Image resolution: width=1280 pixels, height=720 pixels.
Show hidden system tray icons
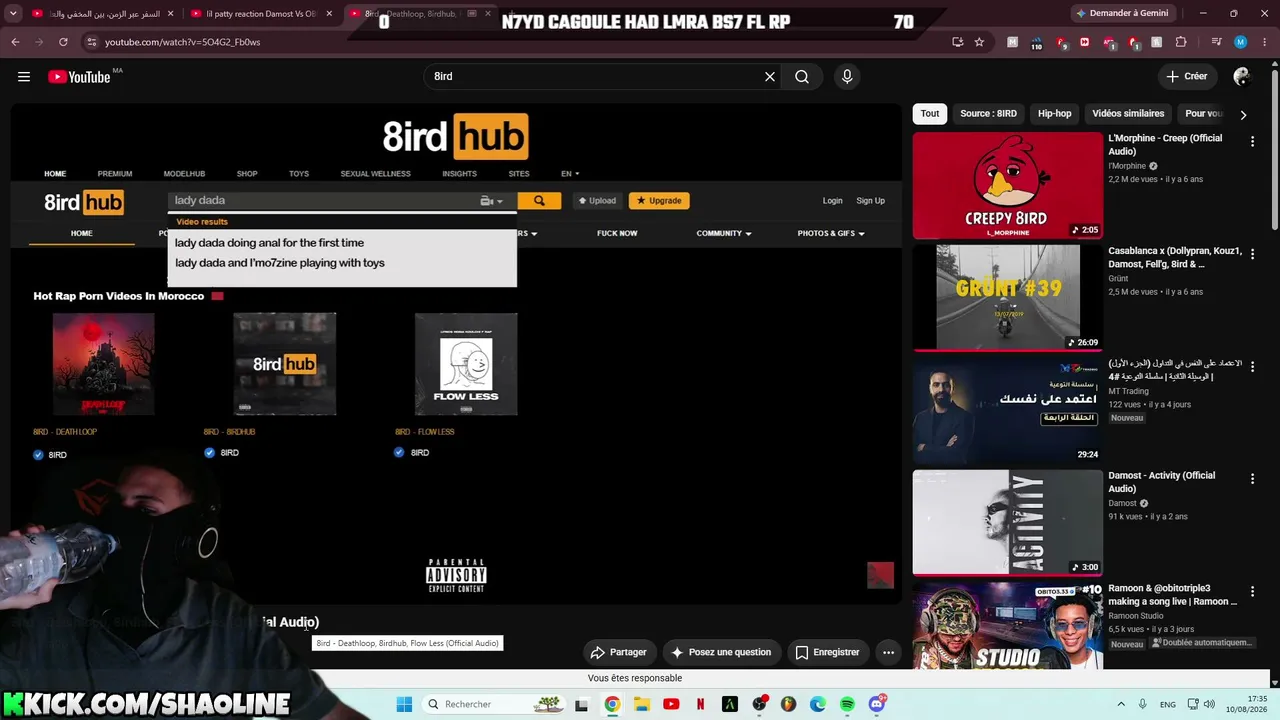point(1120,704)
